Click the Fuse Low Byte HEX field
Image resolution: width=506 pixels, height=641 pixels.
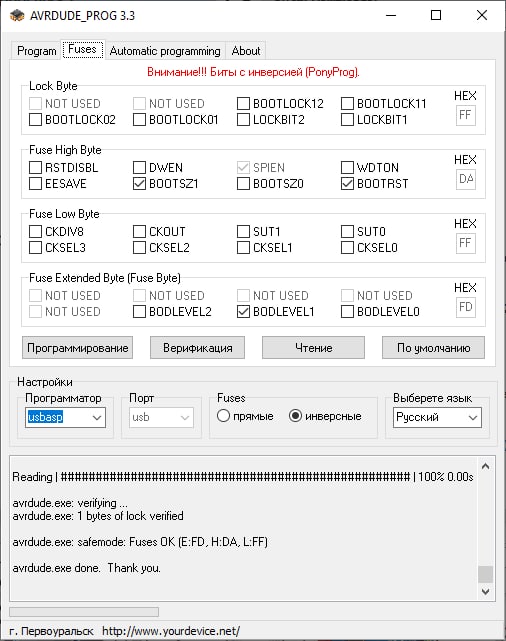point(466,243)
